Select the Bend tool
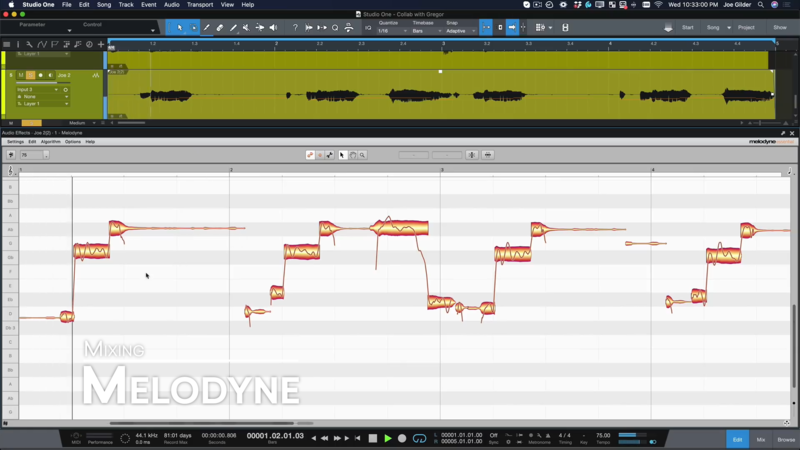Screen dimensions: 800x450 [260, 28]
